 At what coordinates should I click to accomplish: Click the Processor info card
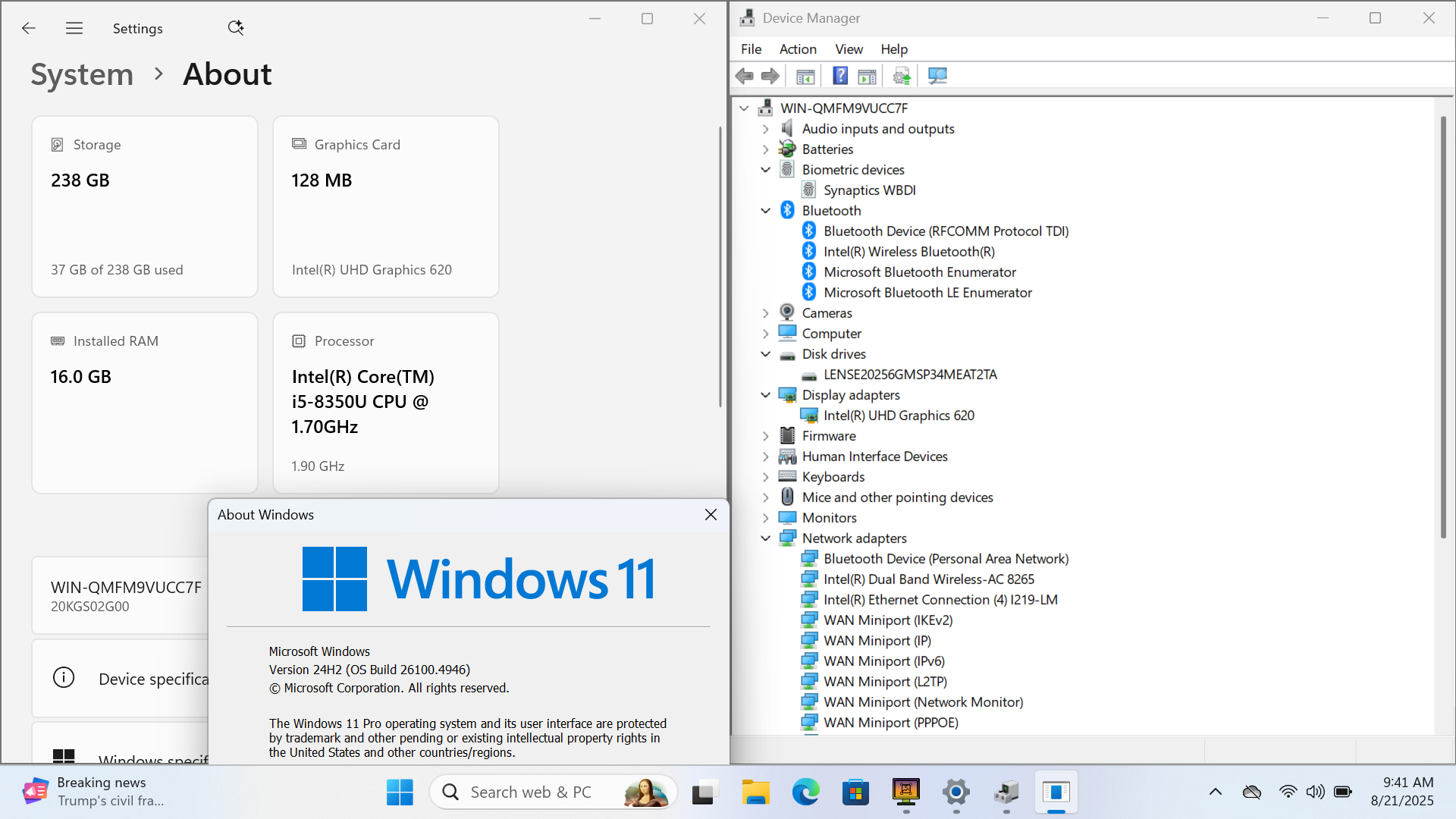pyautogui.click(x=386, y=403)
